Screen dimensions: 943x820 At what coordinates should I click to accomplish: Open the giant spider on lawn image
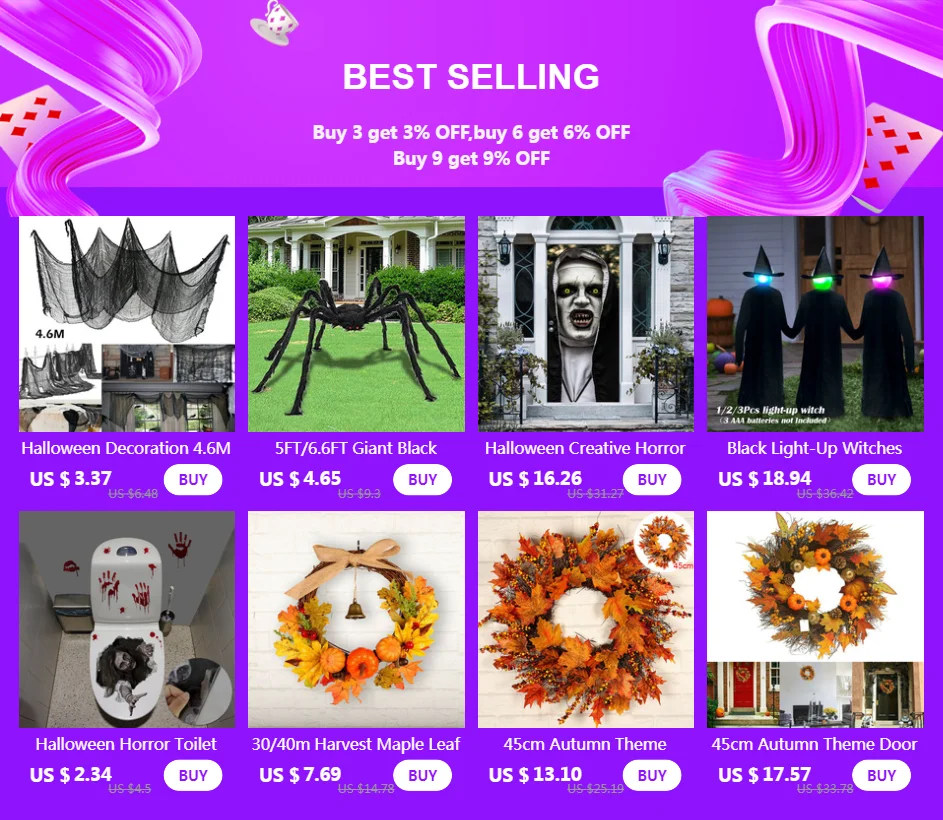pyautogui.click(x=356, y=324)
